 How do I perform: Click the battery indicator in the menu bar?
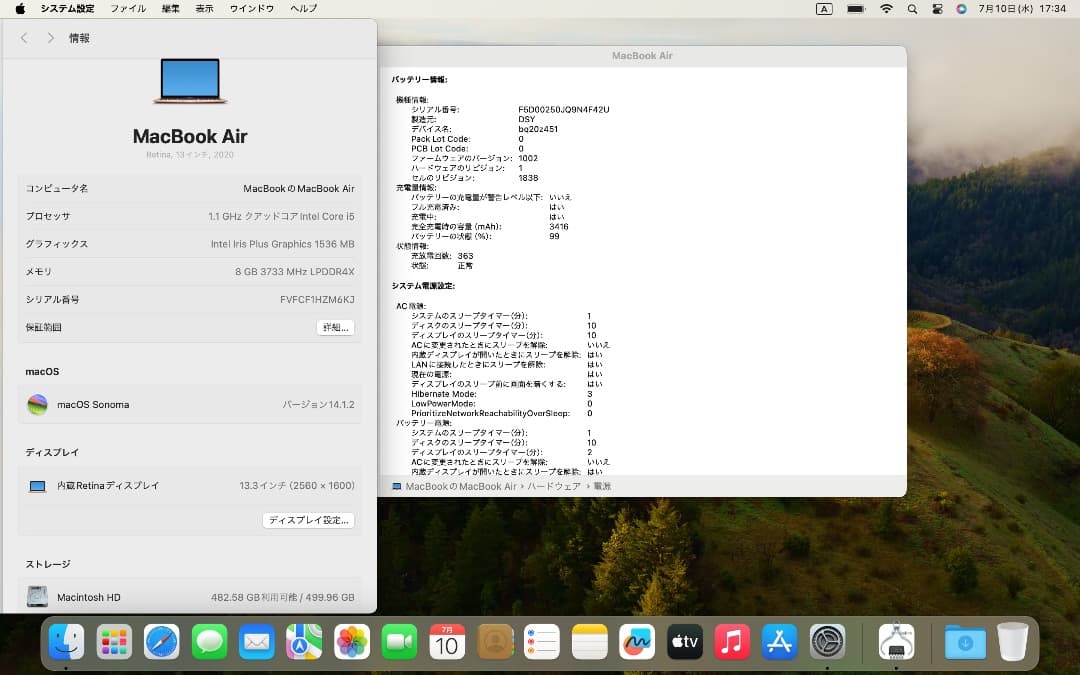click(x=855, y=8)
